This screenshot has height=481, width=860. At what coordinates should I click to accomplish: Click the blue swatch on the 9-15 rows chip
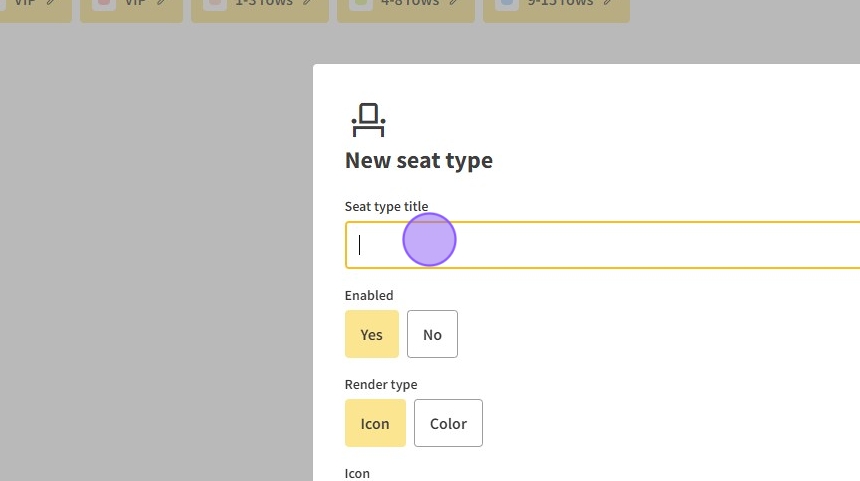point(507,4)
